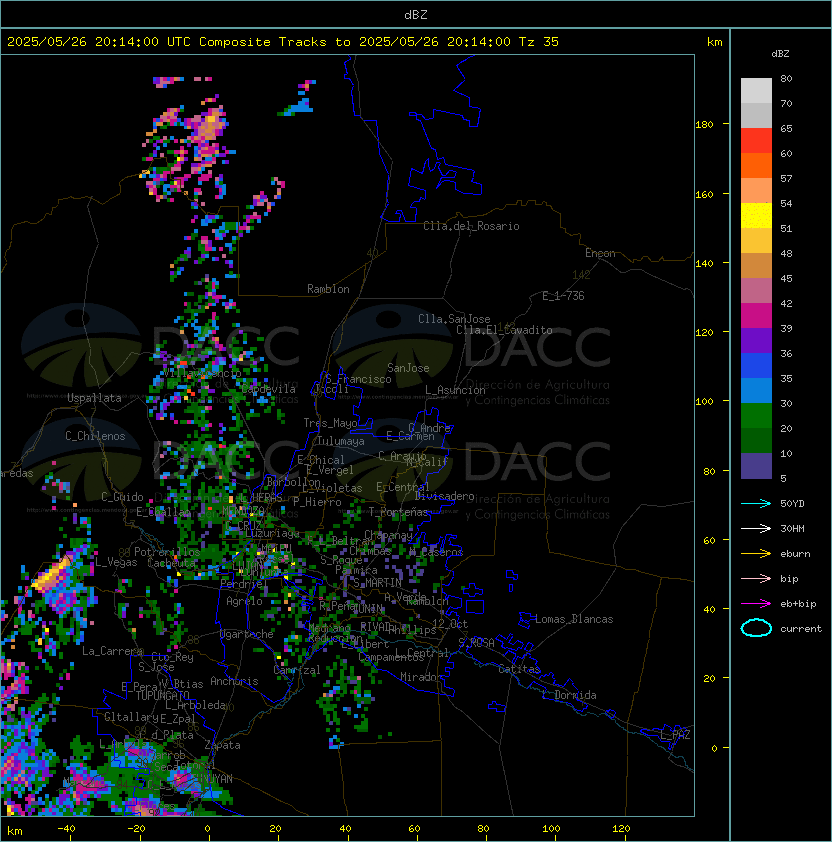Click the 'Agrelo' map label
832x842 pixels.
(x=244, y=601)
